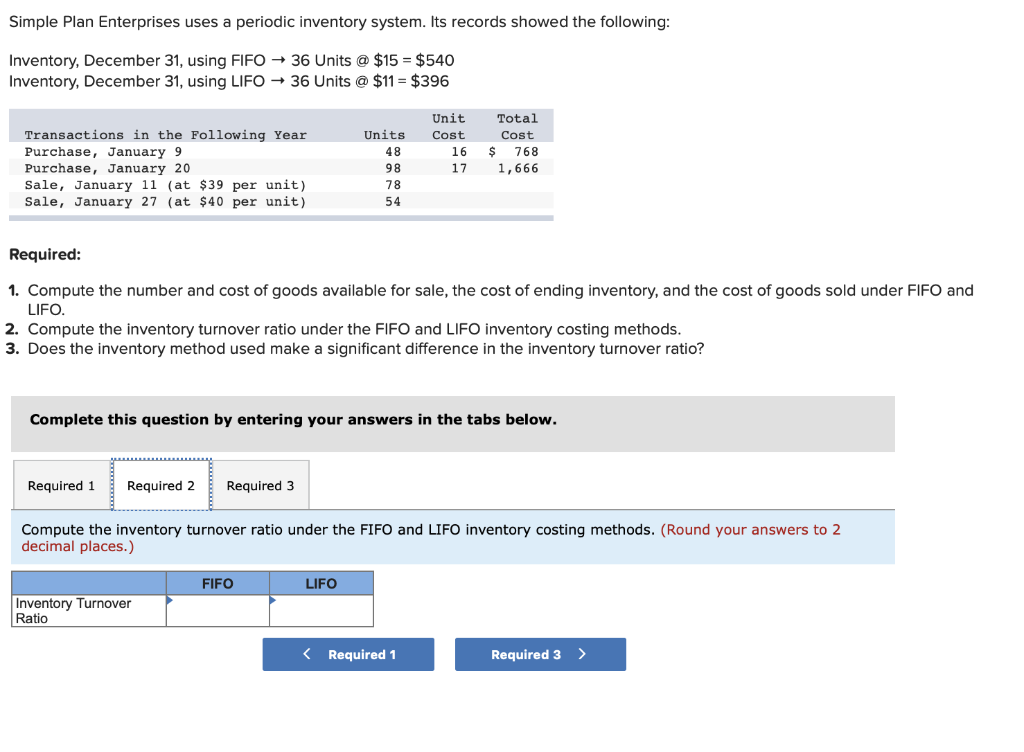The height and width of the screenshot is (752, 1024).
Task: Click the blue arrow marker in the LIFO cell
Action: click(x=274, y=598)
